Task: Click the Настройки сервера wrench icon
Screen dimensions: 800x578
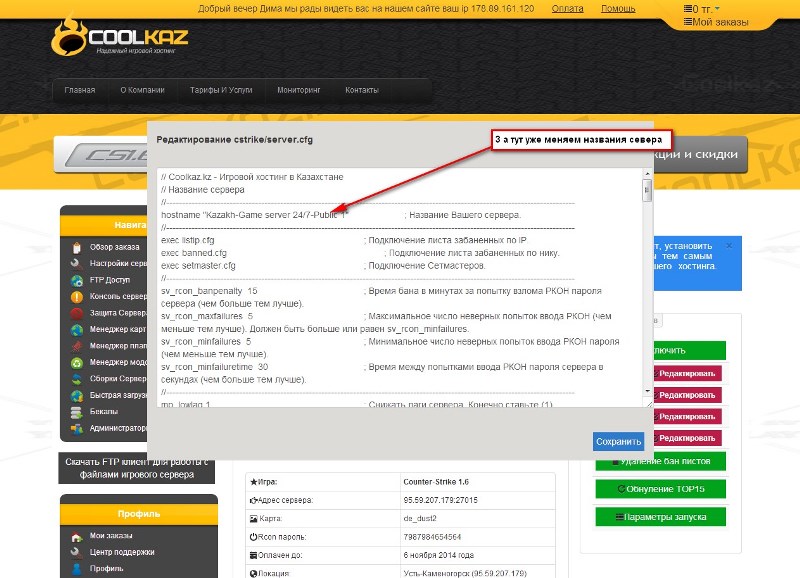Action: 77,264
